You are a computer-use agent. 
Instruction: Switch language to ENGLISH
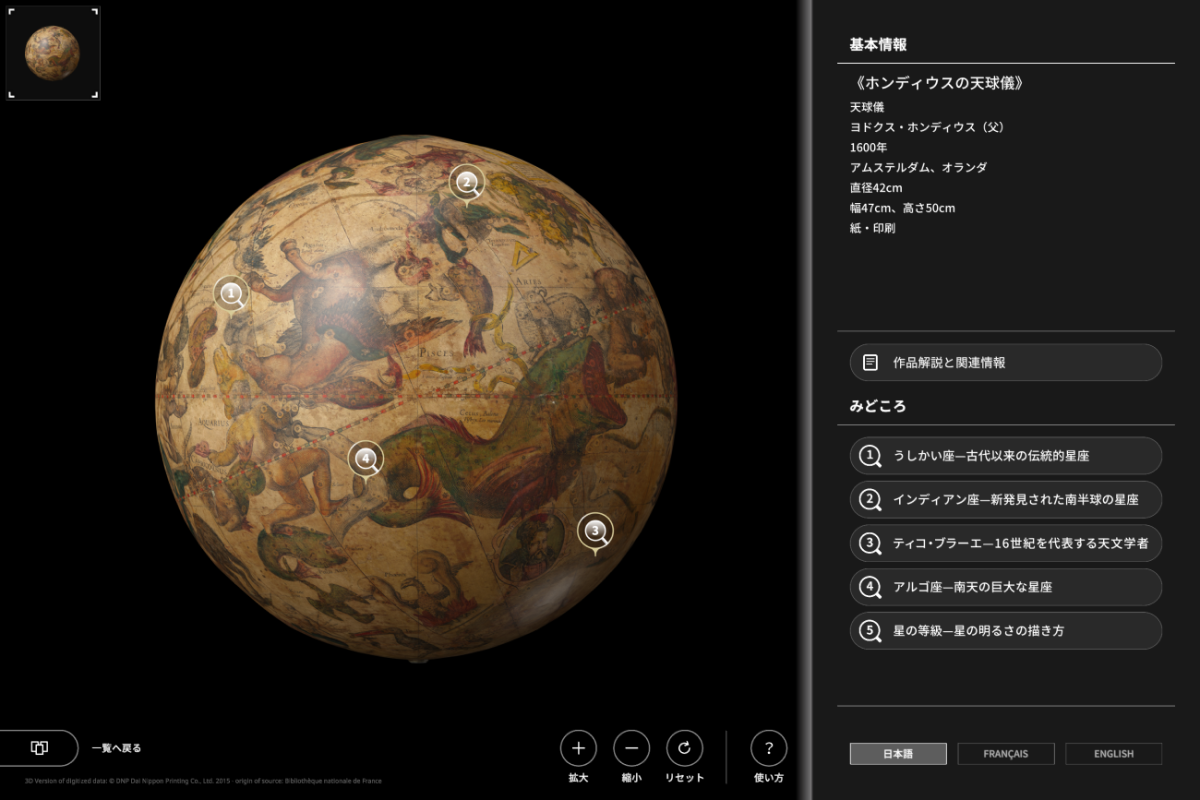(1113, 754)
